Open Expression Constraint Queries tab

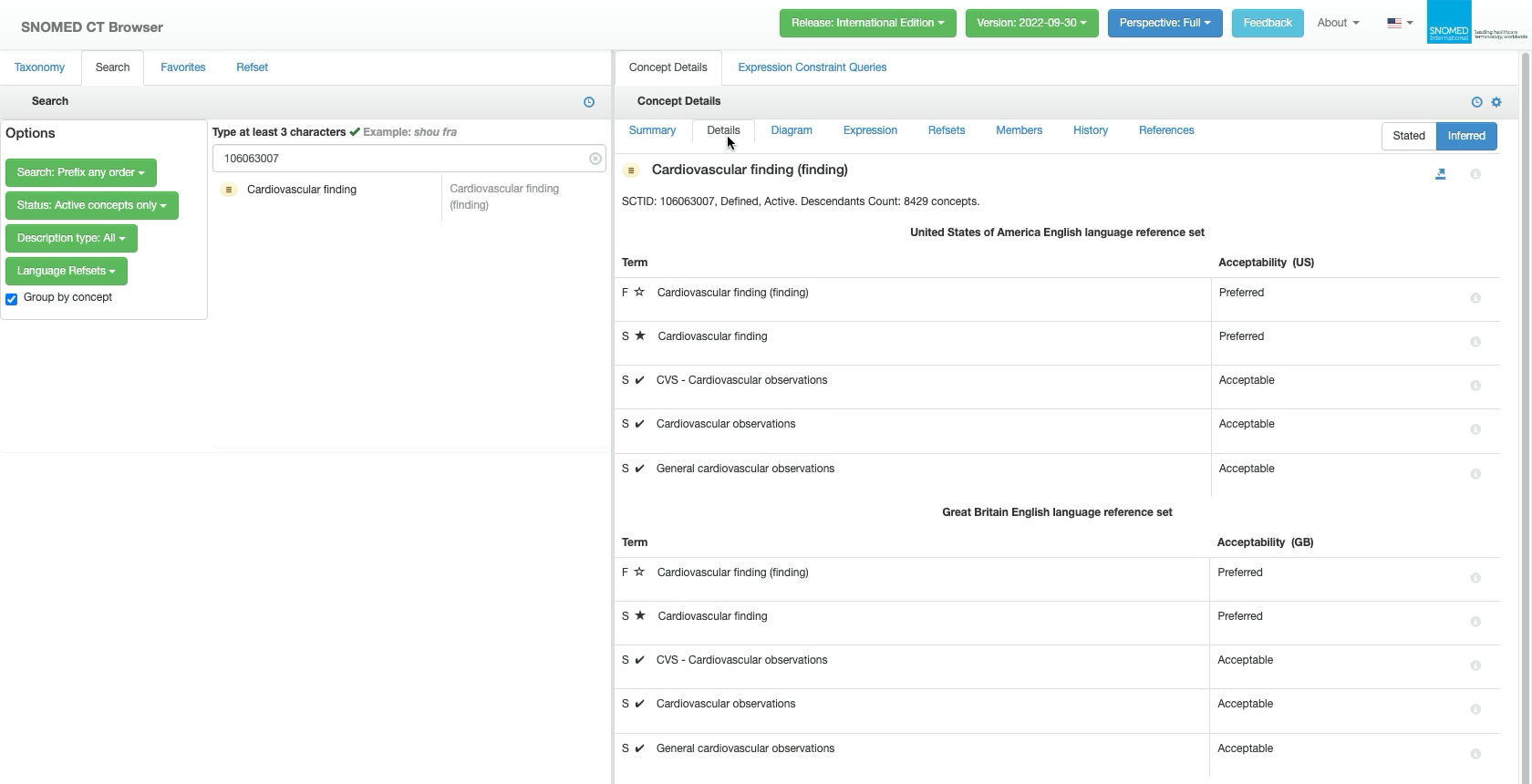(x=812, y=67)
